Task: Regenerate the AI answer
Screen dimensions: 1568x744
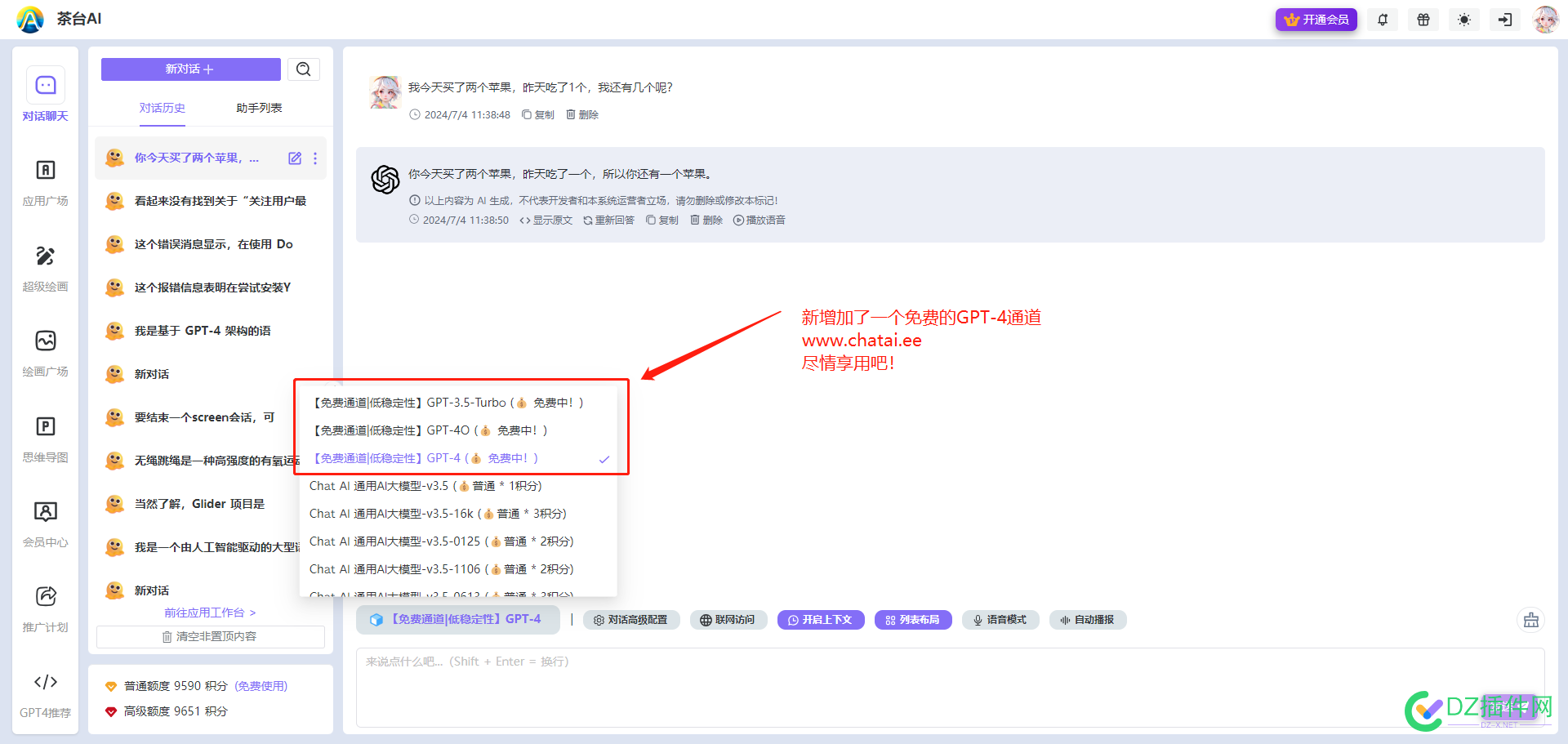Action: [x=608, y=221]
